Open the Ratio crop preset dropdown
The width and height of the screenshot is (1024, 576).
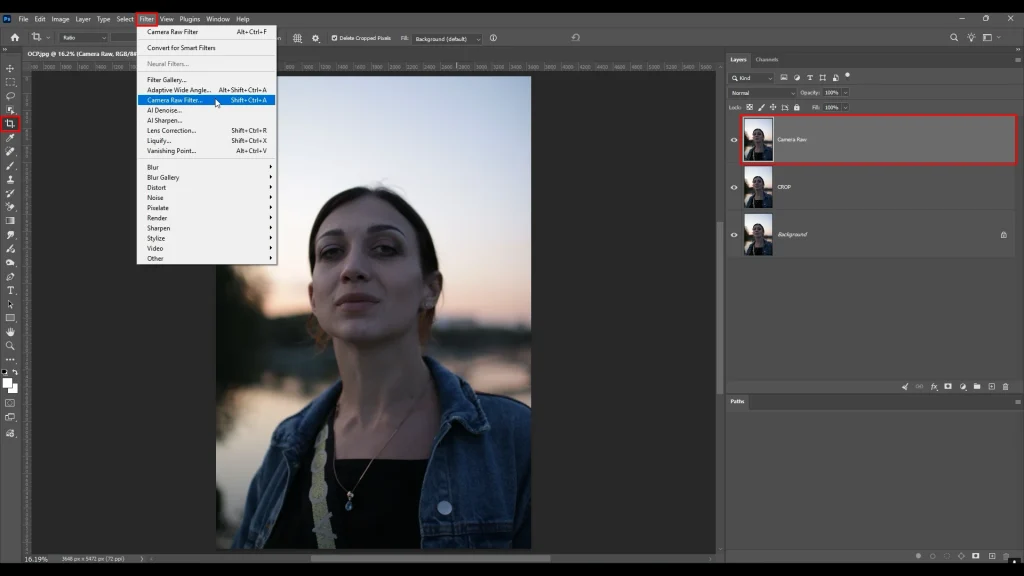click(84, 38)
